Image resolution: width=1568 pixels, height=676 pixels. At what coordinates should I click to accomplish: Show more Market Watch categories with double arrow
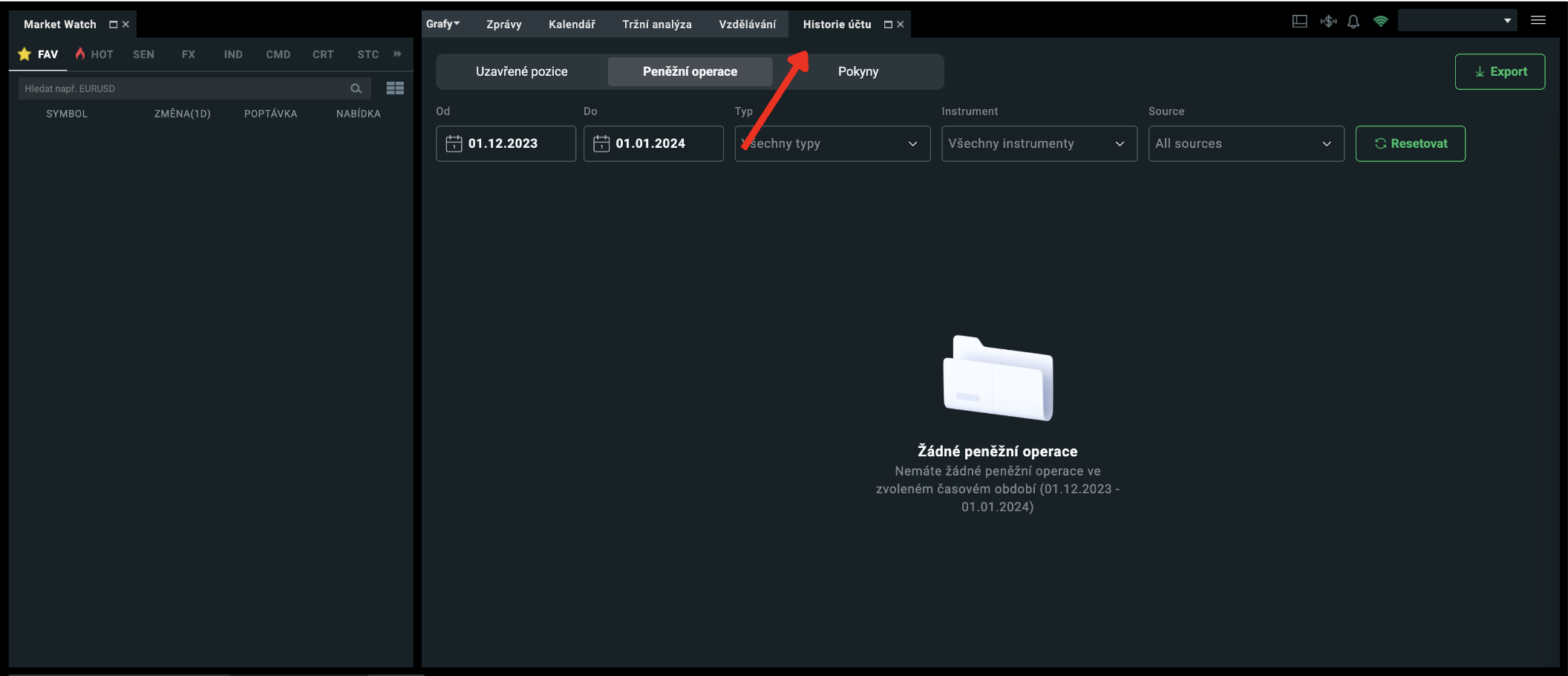pyautogui.click(x=398, y=54)
